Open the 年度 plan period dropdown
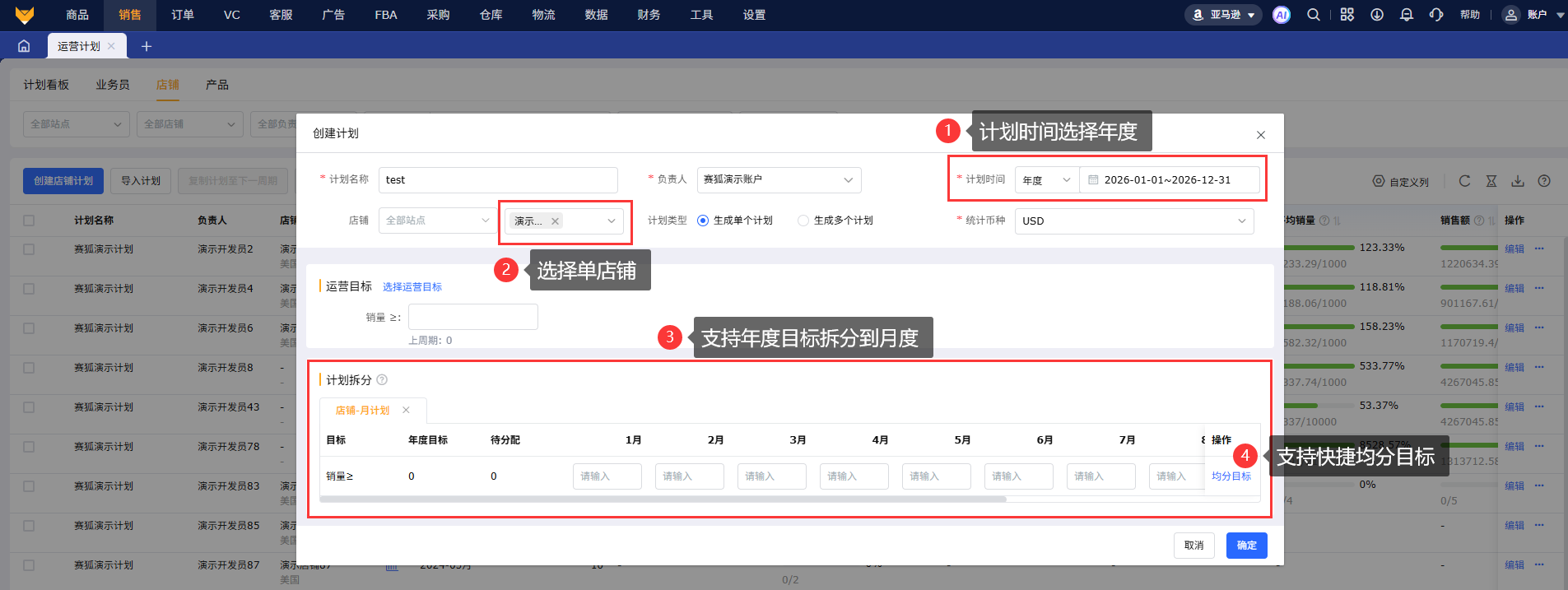 click(1046, 180)
